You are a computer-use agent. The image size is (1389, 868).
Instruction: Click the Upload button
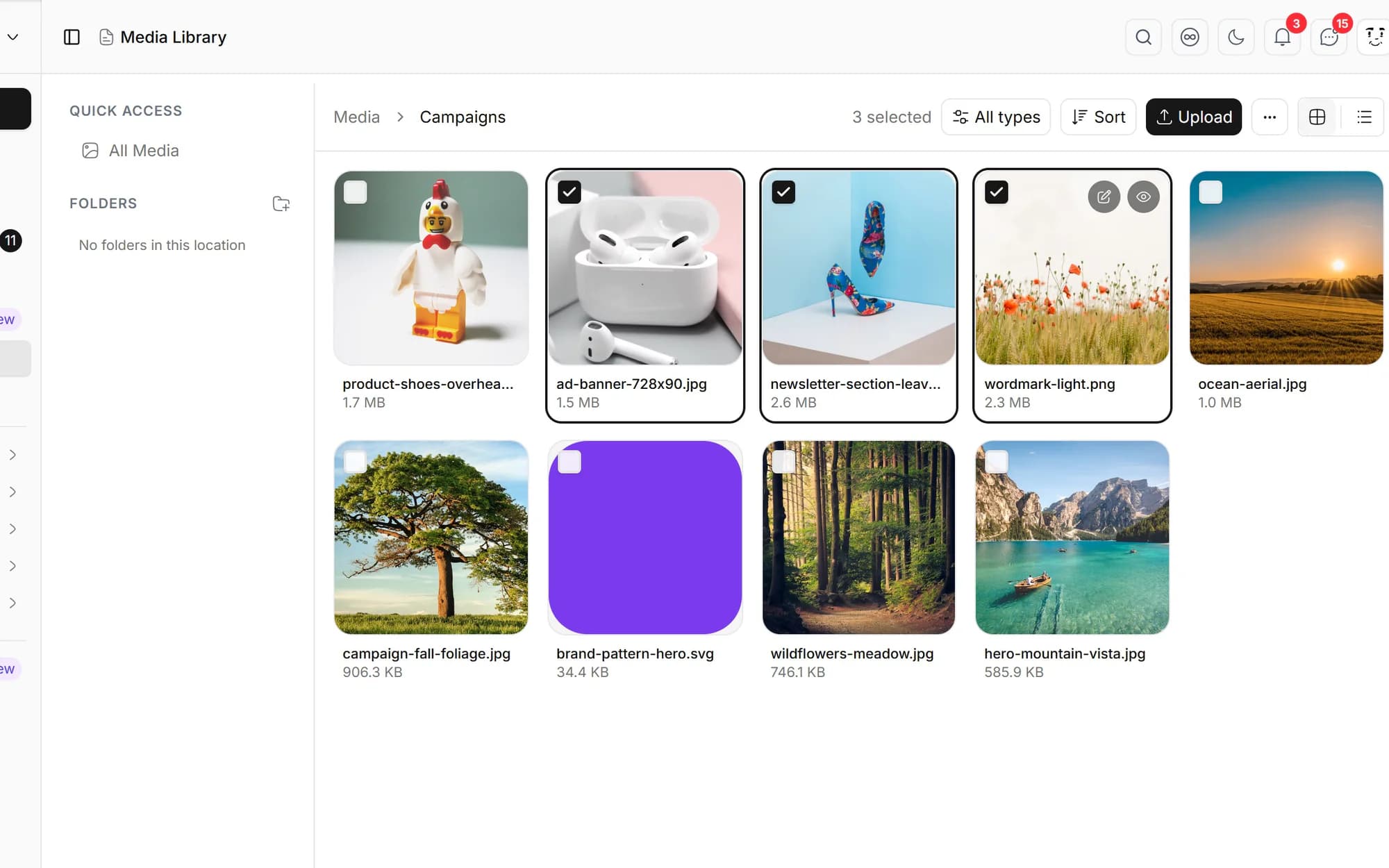coord(1193,117)
